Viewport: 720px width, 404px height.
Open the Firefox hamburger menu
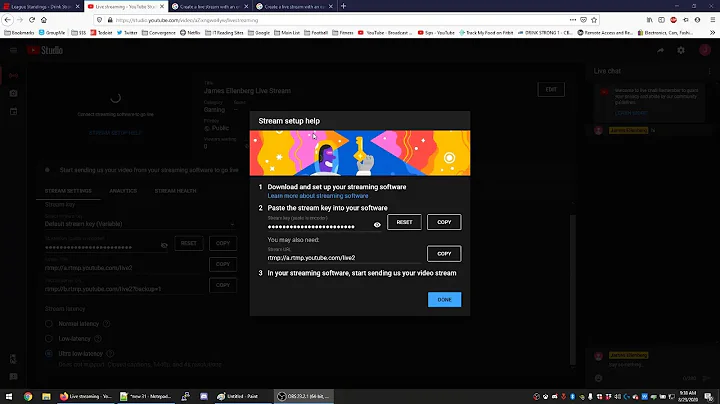713,20
